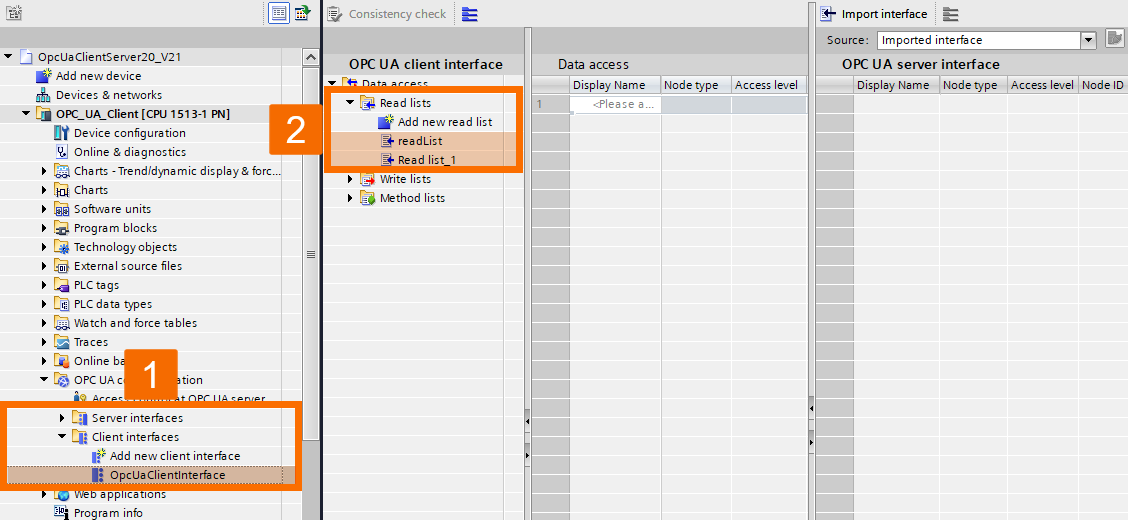Image resolution: width=1128 pixels, height=520 pixels.
Task: Collapse the OPC UA communication node arrow
Action: click(45, 380)
